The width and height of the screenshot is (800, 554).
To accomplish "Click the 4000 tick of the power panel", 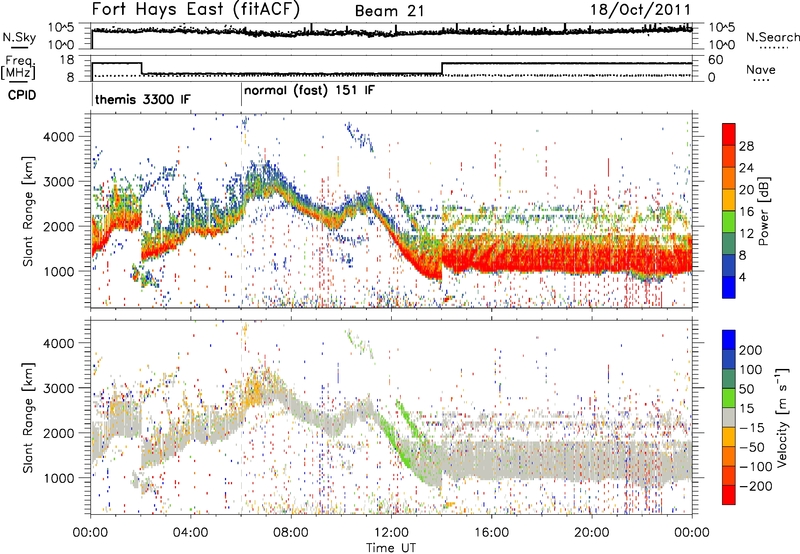I will click(59, 137).
